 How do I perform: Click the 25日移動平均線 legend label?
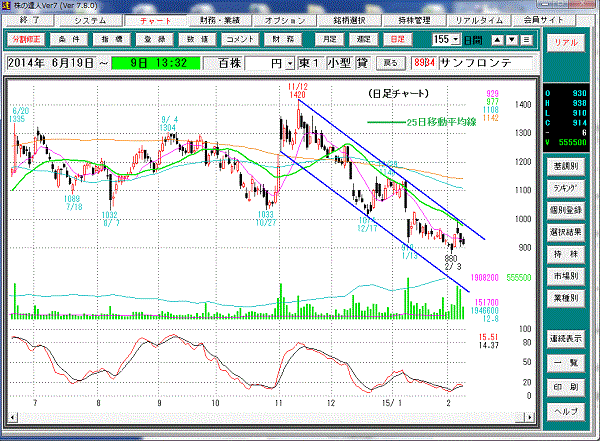point(441,122)
